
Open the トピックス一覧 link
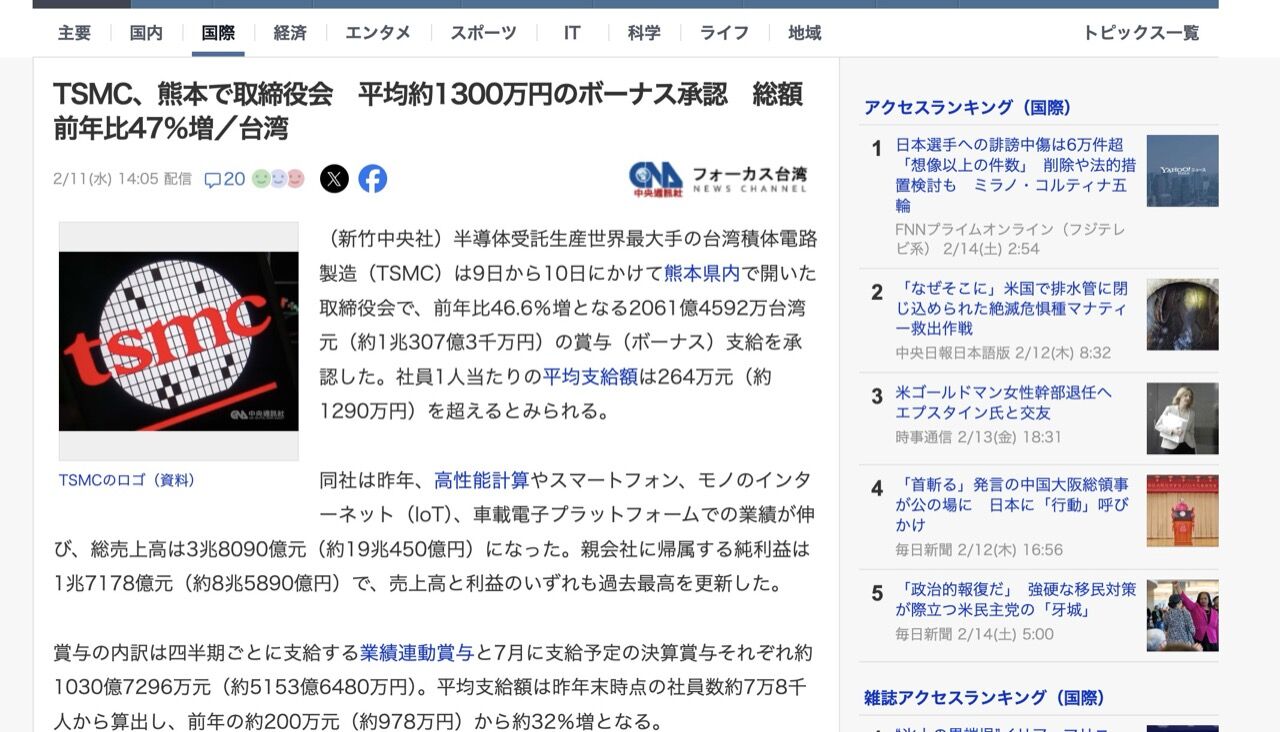coord(1141,33)
